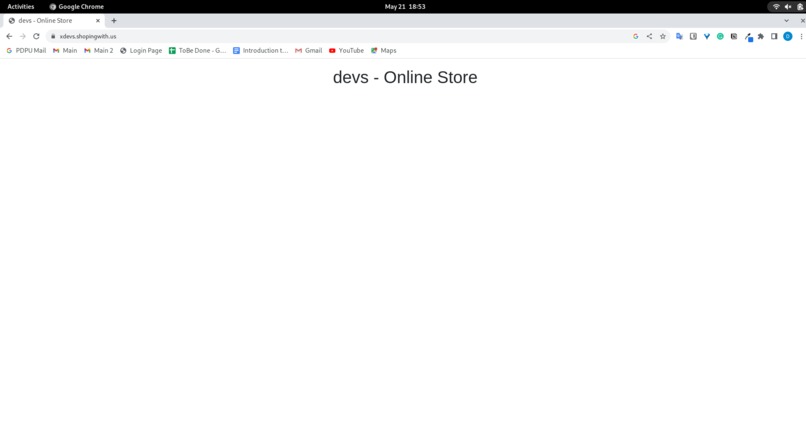The height and width of the screenshot is (426, 806).
Task: Click the address bar URL xdevs.shopingwith.us
Action: [x=88, y=36]
